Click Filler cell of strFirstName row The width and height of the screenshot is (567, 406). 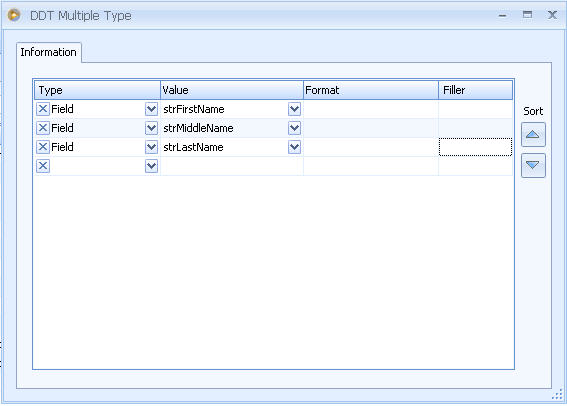(x=476, y=109)
